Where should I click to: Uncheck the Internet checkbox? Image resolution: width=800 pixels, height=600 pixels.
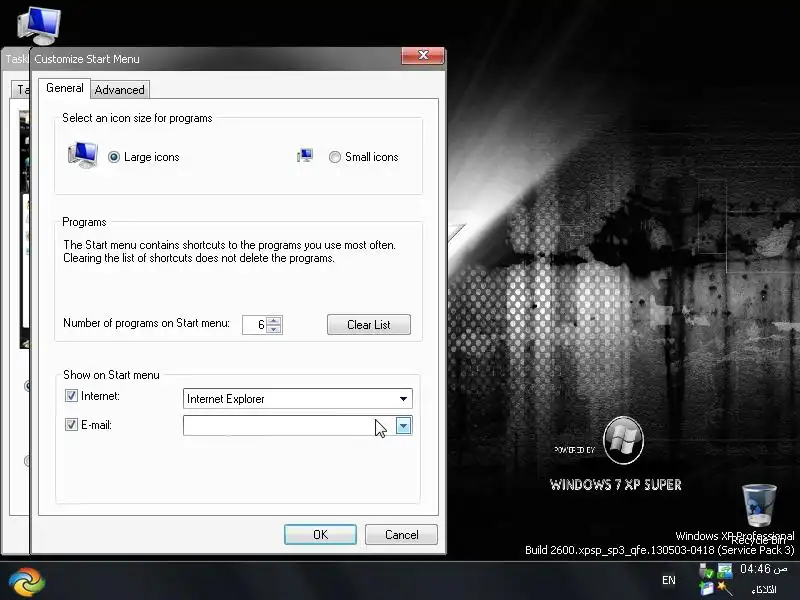[x=71, y=395]
